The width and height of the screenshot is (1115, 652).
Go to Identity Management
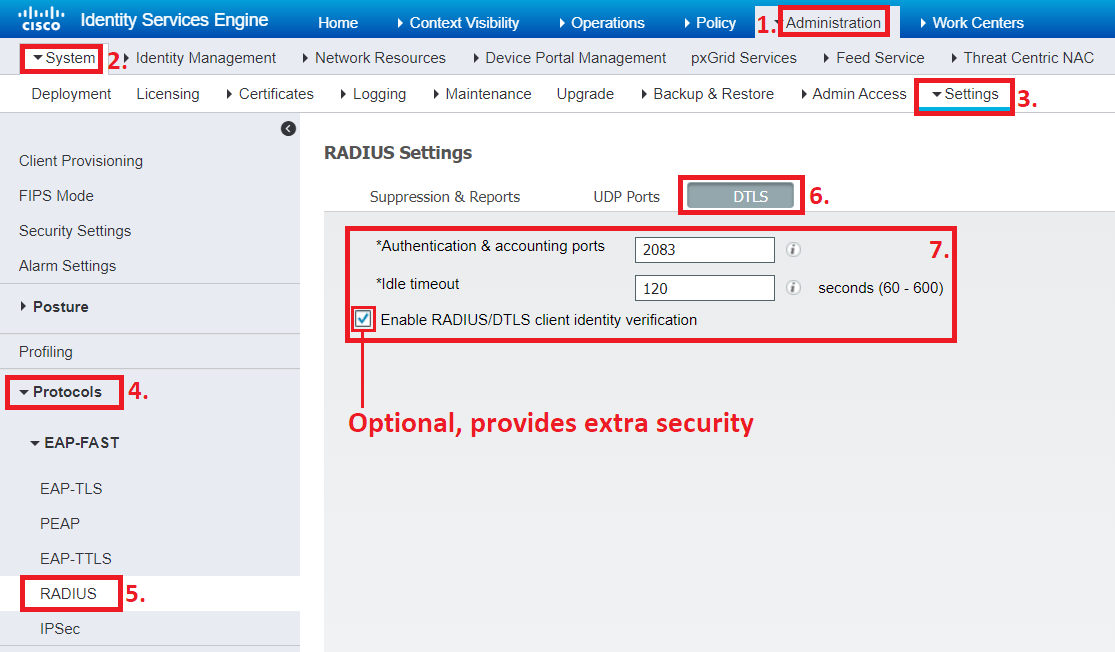205,57
